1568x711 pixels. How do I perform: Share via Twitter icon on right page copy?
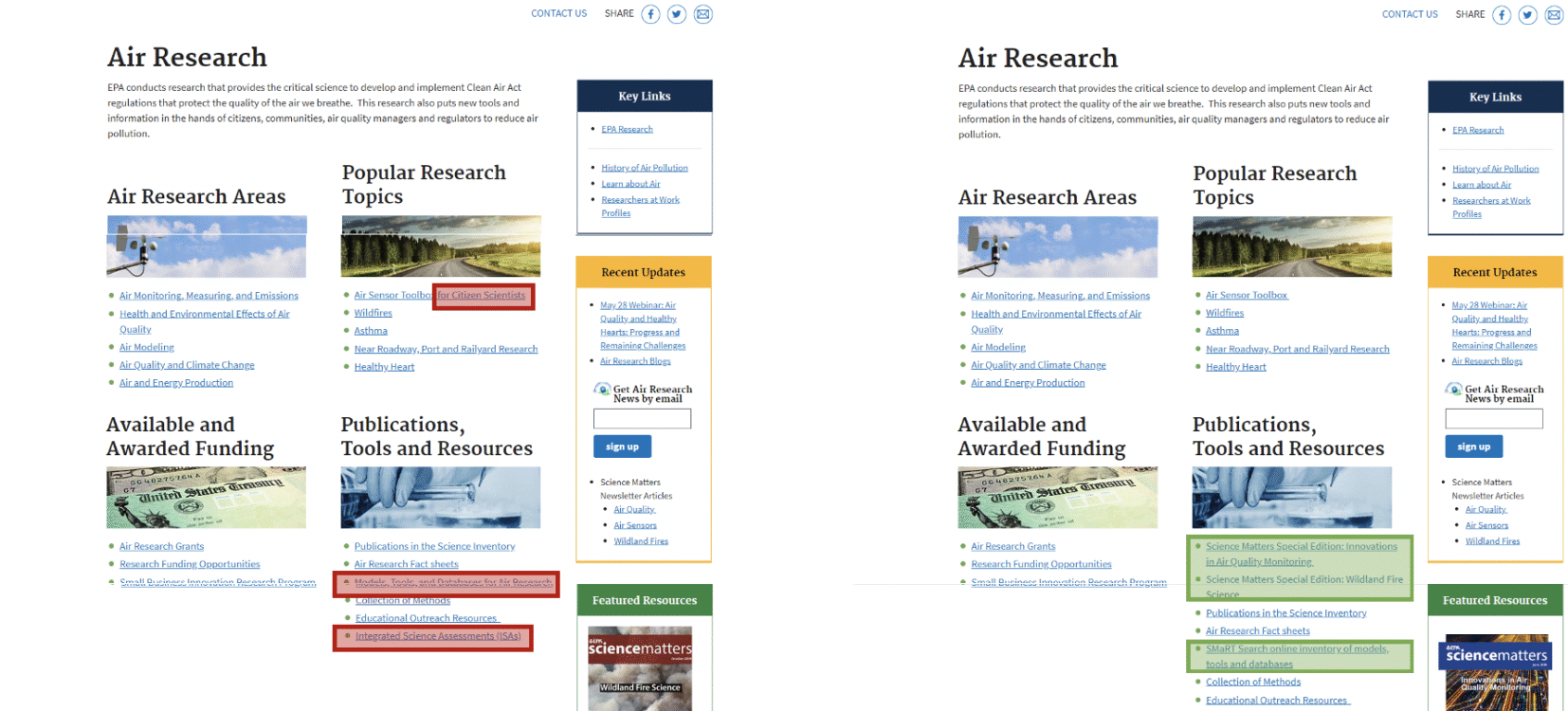pyautogui.click(x=1527, y=15)
